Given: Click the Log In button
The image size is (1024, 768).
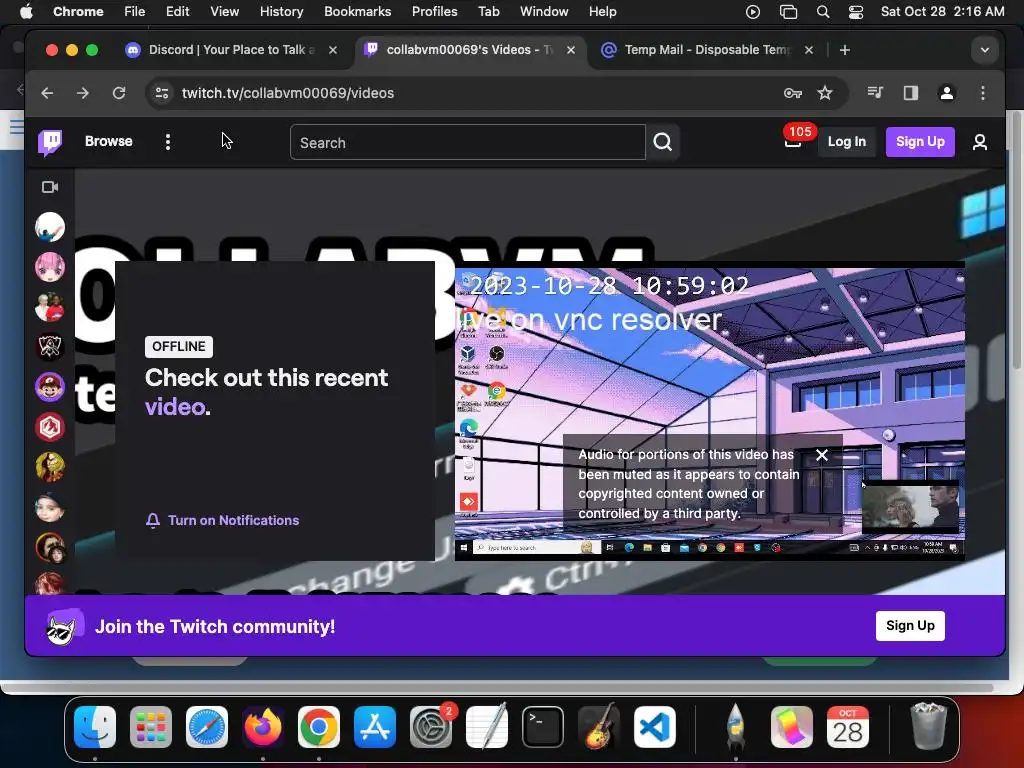Looking at the screenshot, I should coord(846,142).
